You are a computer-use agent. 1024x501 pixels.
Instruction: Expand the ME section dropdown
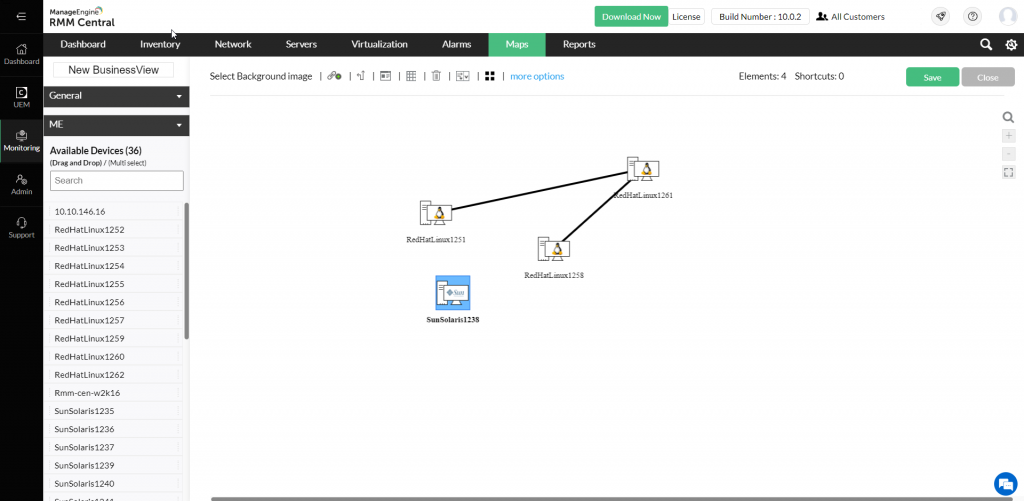coord(179,125)
